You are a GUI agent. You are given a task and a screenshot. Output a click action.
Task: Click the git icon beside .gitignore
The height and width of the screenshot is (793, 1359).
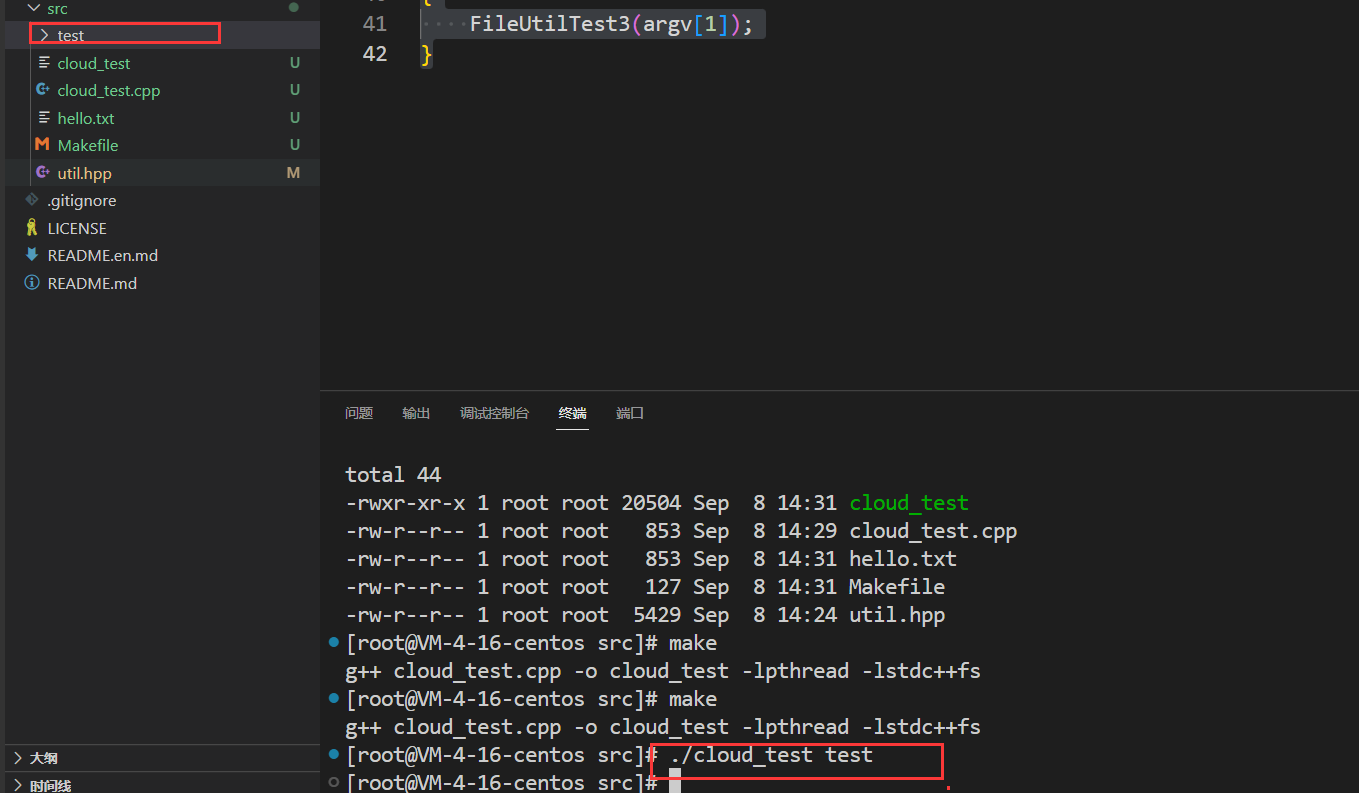(32, 200)
